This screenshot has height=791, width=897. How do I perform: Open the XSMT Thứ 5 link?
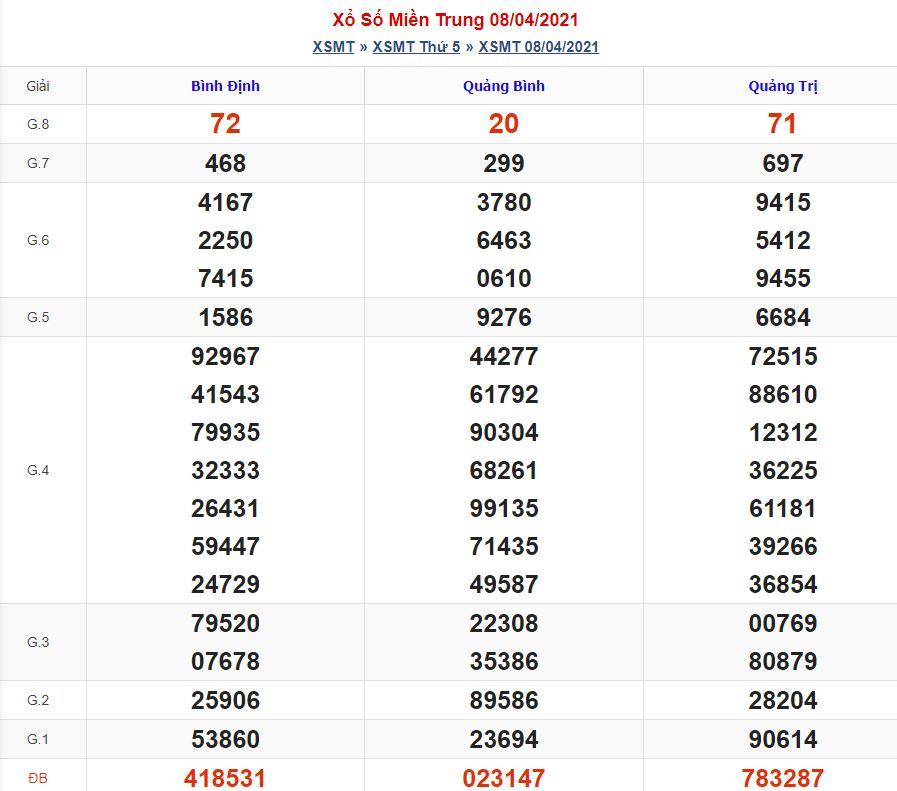coord(416,47)
